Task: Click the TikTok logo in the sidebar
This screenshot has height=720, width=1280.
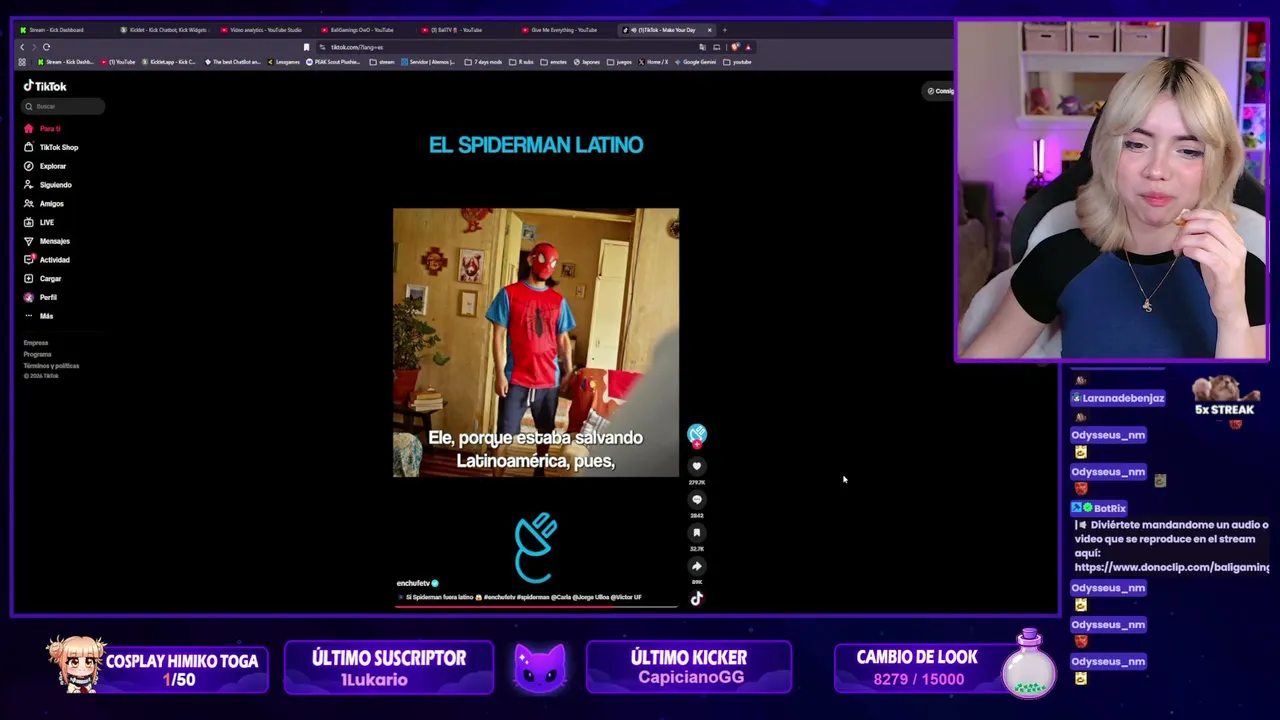Action: (45, 86)
